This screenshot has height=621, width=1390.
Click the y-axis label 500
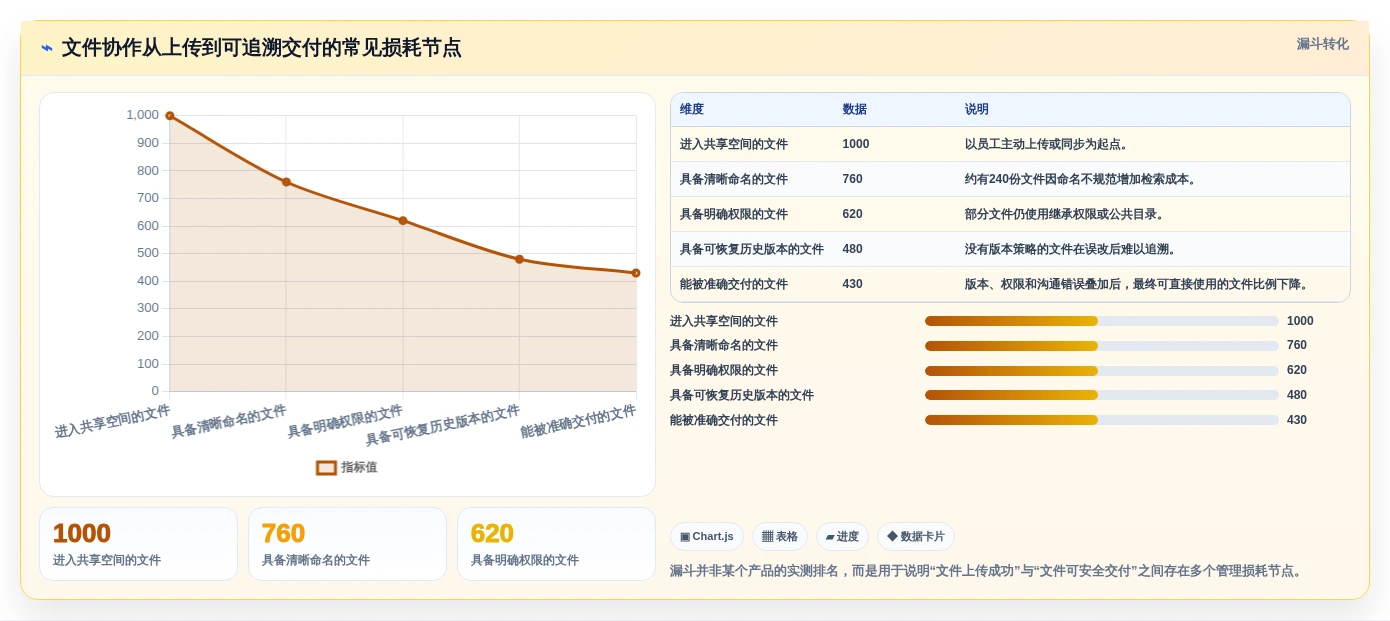pos(148,253)
